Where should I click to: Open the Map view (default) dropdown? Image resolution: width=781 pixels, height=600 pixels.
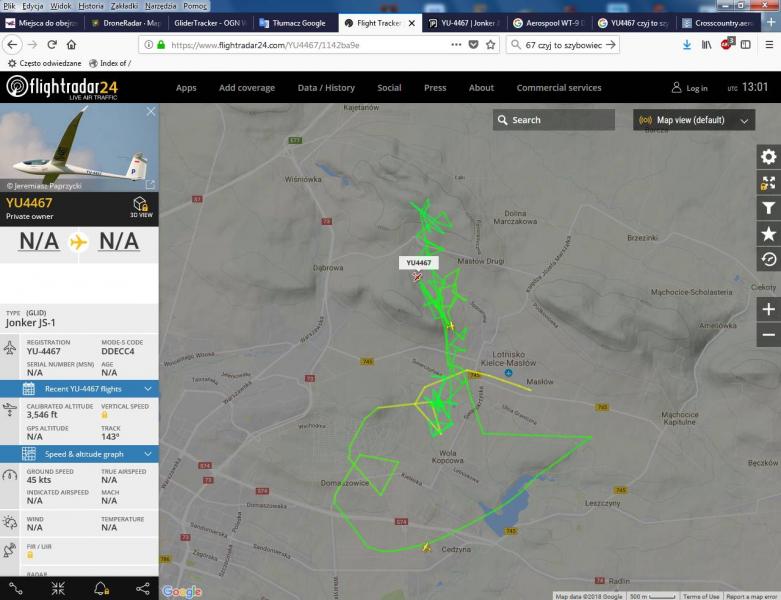pos(694,120)
